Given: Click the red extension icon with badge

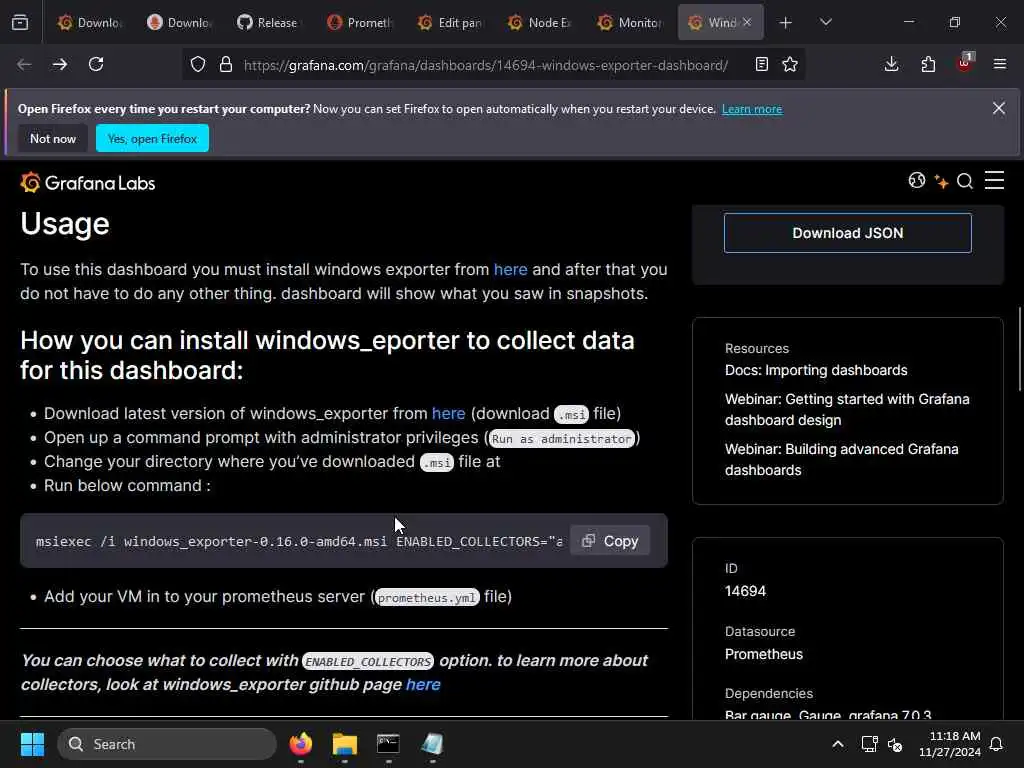Looking at the screenshot, I should click(965, 63).
